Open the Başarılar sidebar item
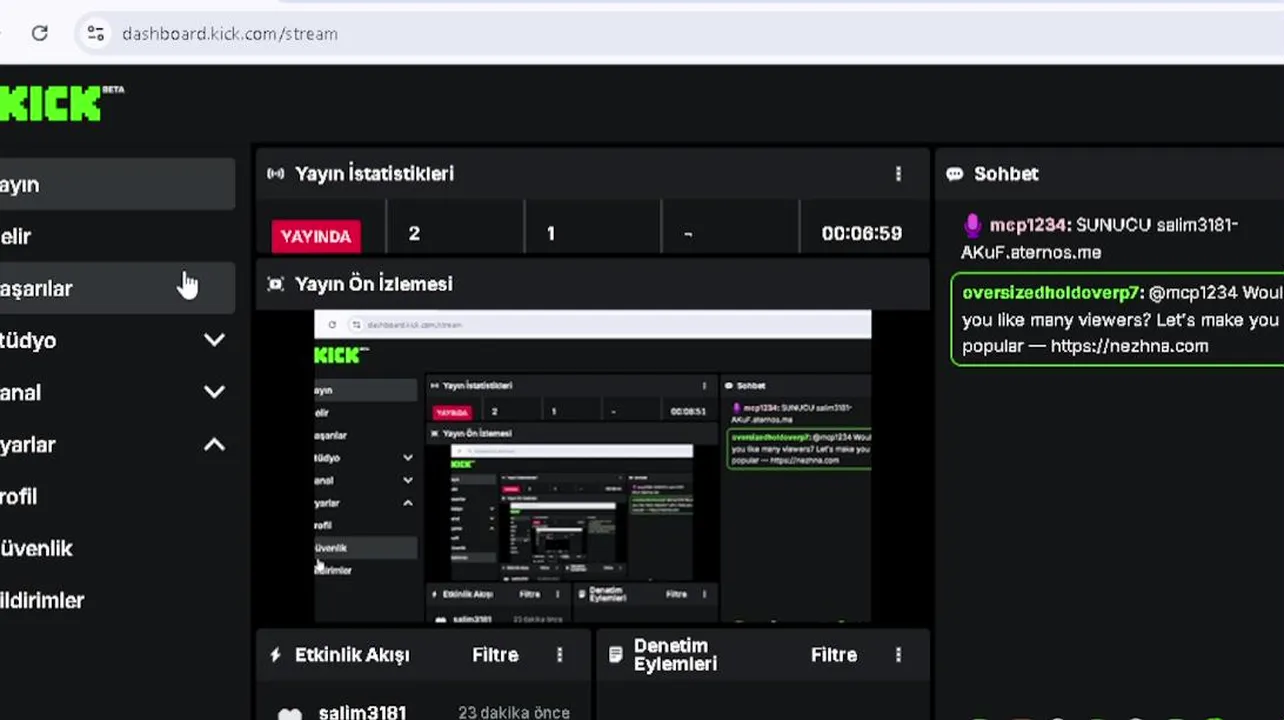The height and width of the screenshot is (720, 1284). point(117,288)
